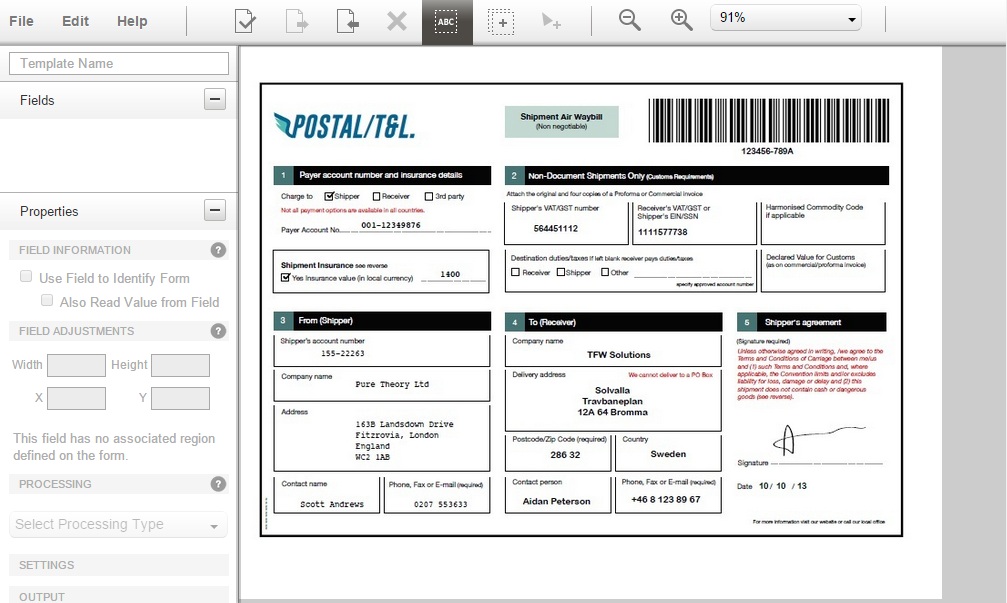Enable Use Field to Identify Form

click(x=27, y=277)
